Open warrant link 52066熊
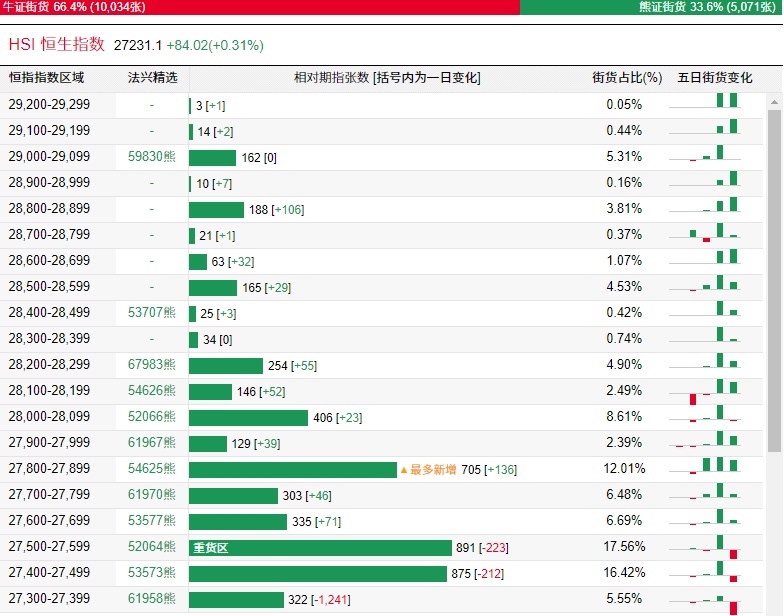Viewport: 784px width, 616px height. 152,416
